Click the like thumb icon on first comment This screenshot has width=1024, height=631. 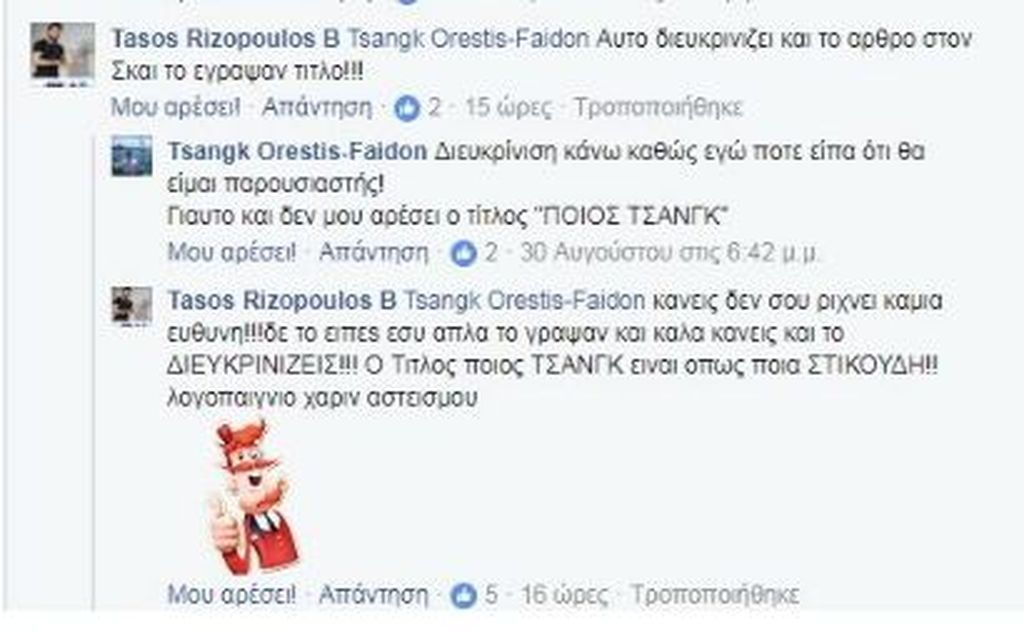[406, 107]
